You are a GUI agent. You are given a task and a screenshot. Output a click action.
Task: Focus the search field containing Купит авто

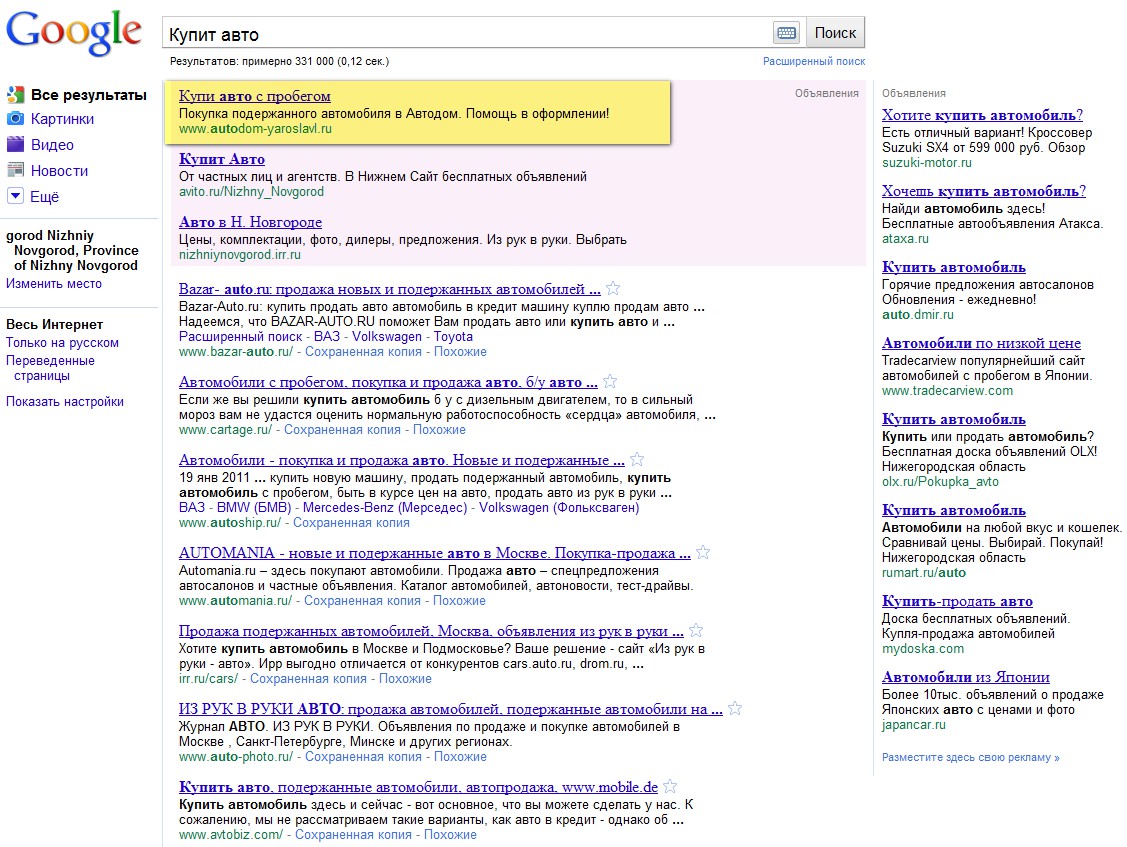point(467,33)
